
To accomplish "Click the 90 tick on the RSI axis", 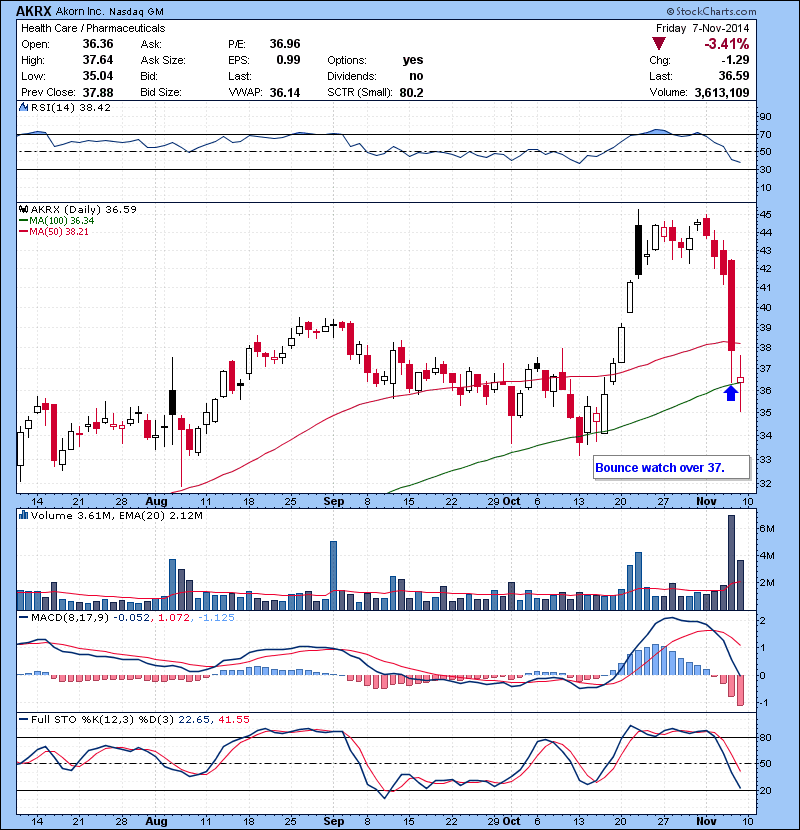I will (x=766, y=116).
